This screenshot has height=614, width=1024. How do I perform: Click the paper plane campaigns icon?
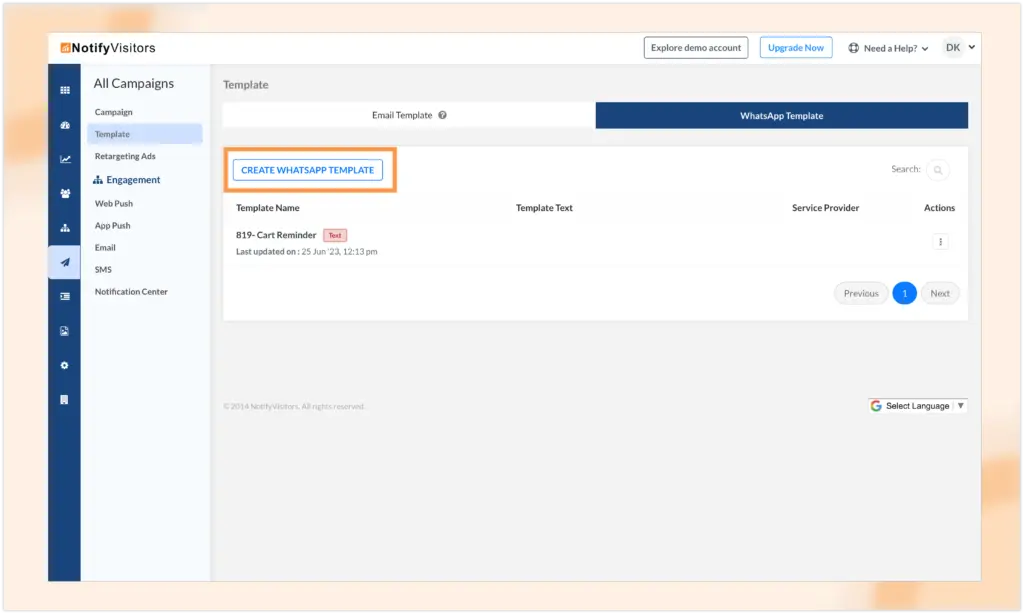click(64, 262)
